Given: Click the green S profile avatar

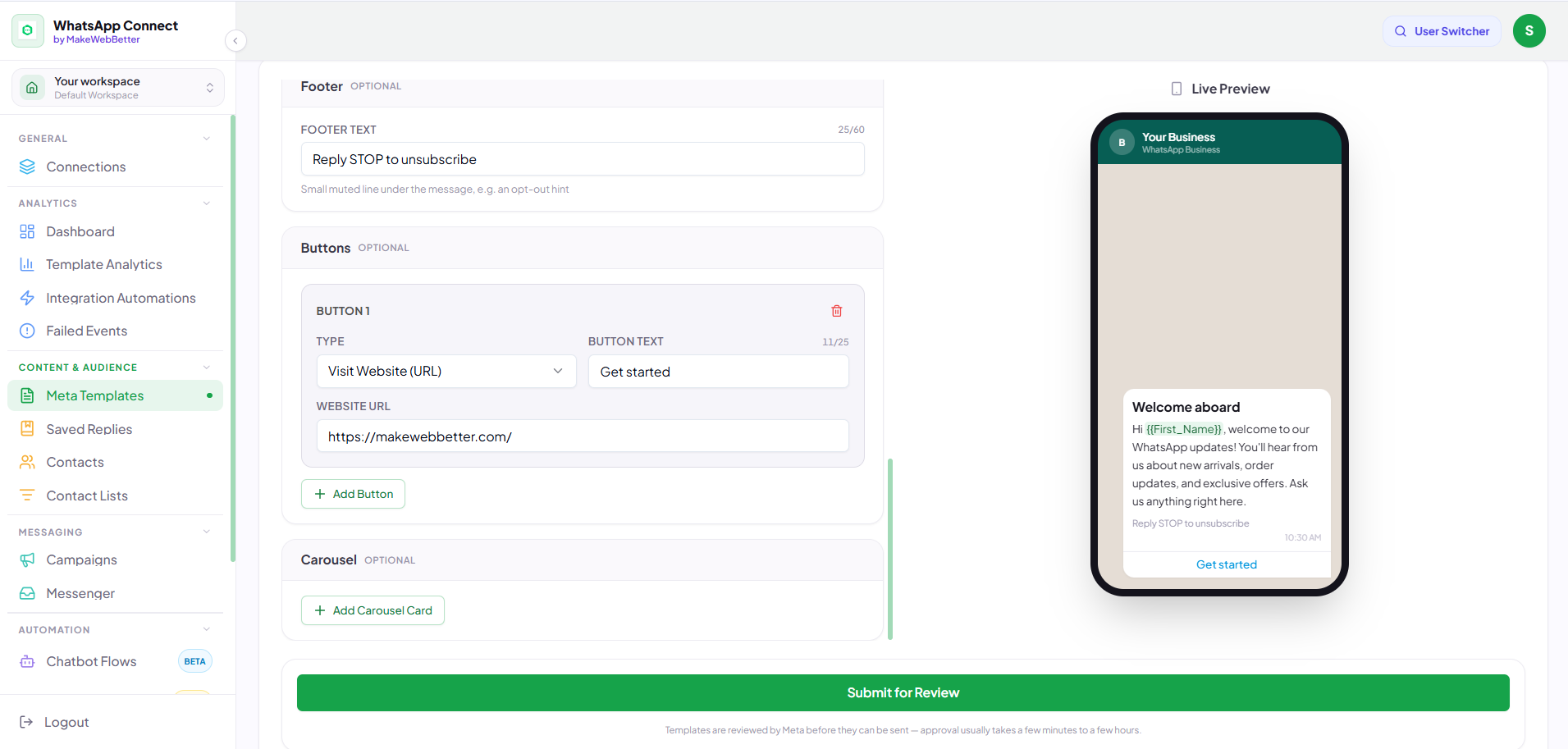Looking at the screenshot, I should [x=1529, y=31].
